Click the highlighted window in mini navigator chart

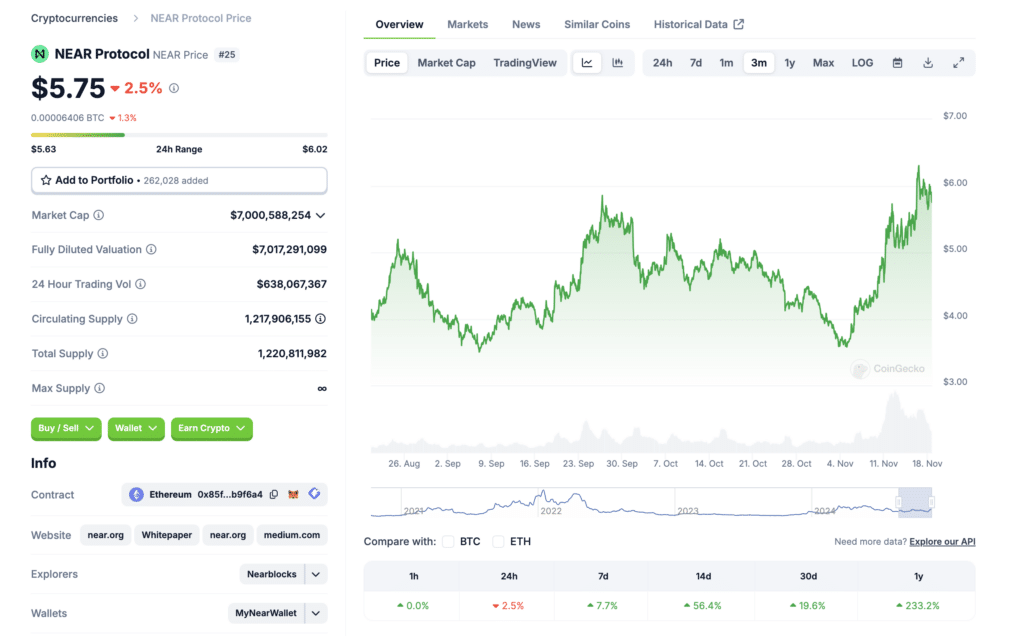click(915, 503)
